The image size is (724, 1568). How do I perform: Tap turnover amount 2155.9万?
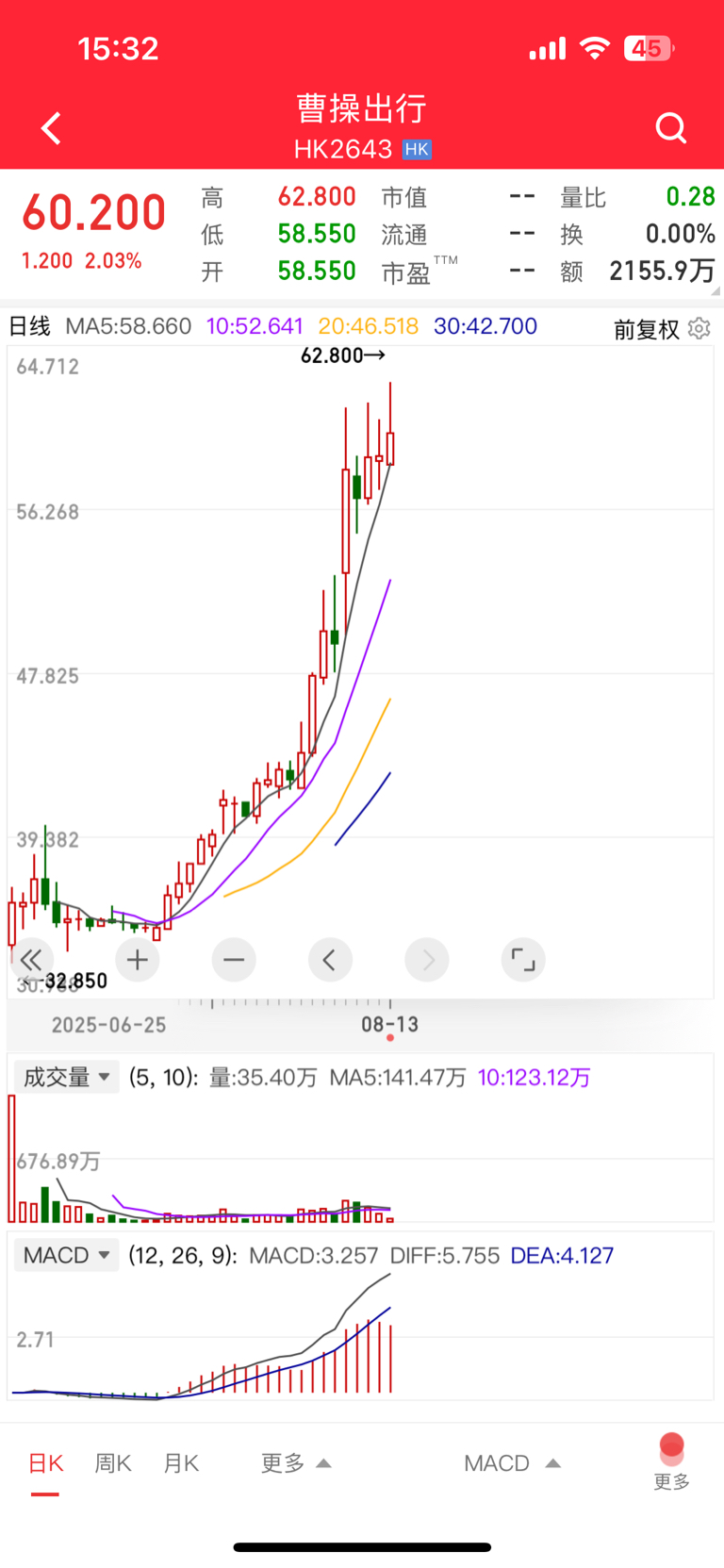[x=662, y=272]
